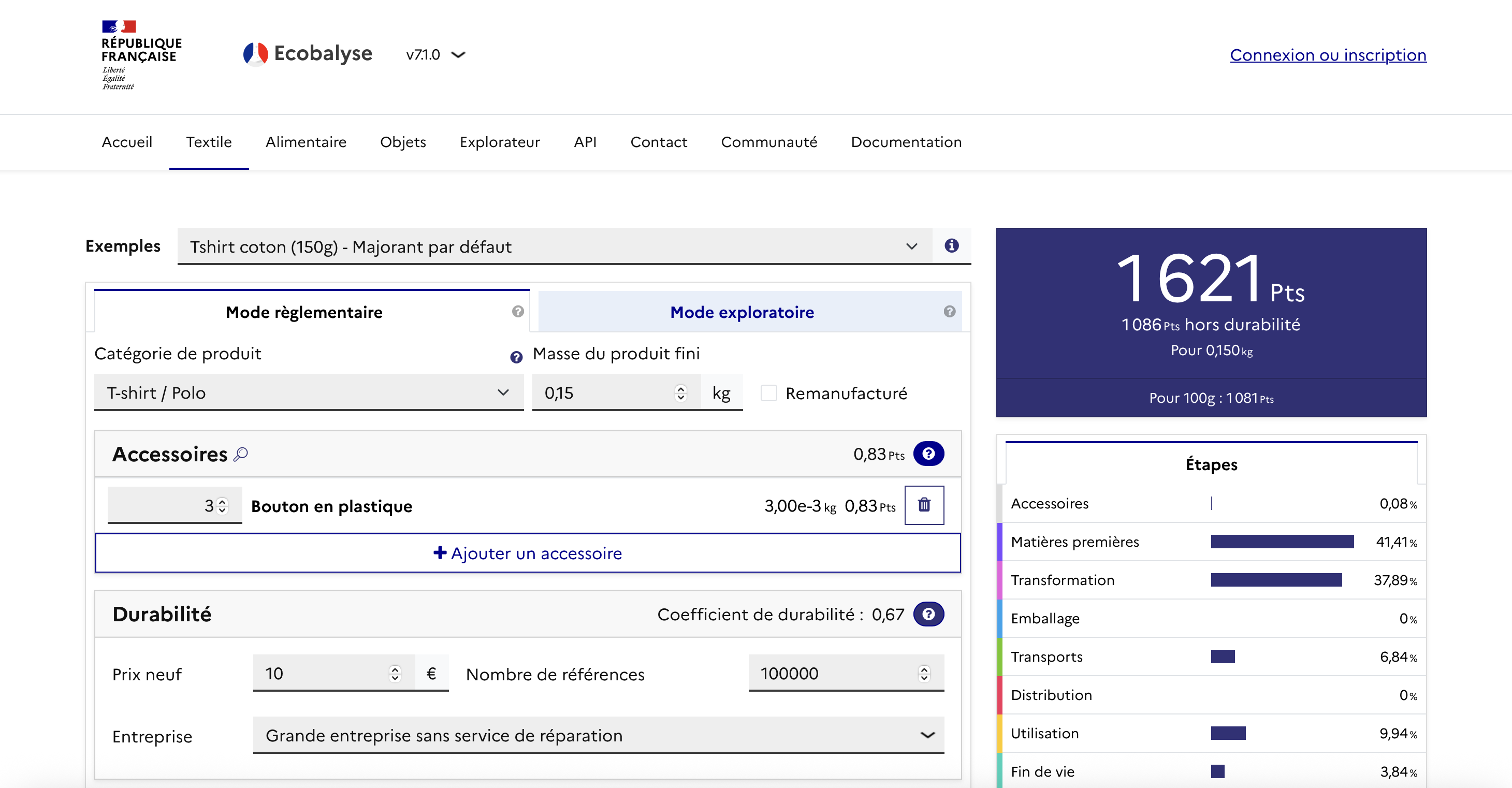This screenshot has height=788, width=1512.
Task: Click the Accessoires help question button
Action: point(928,454)
